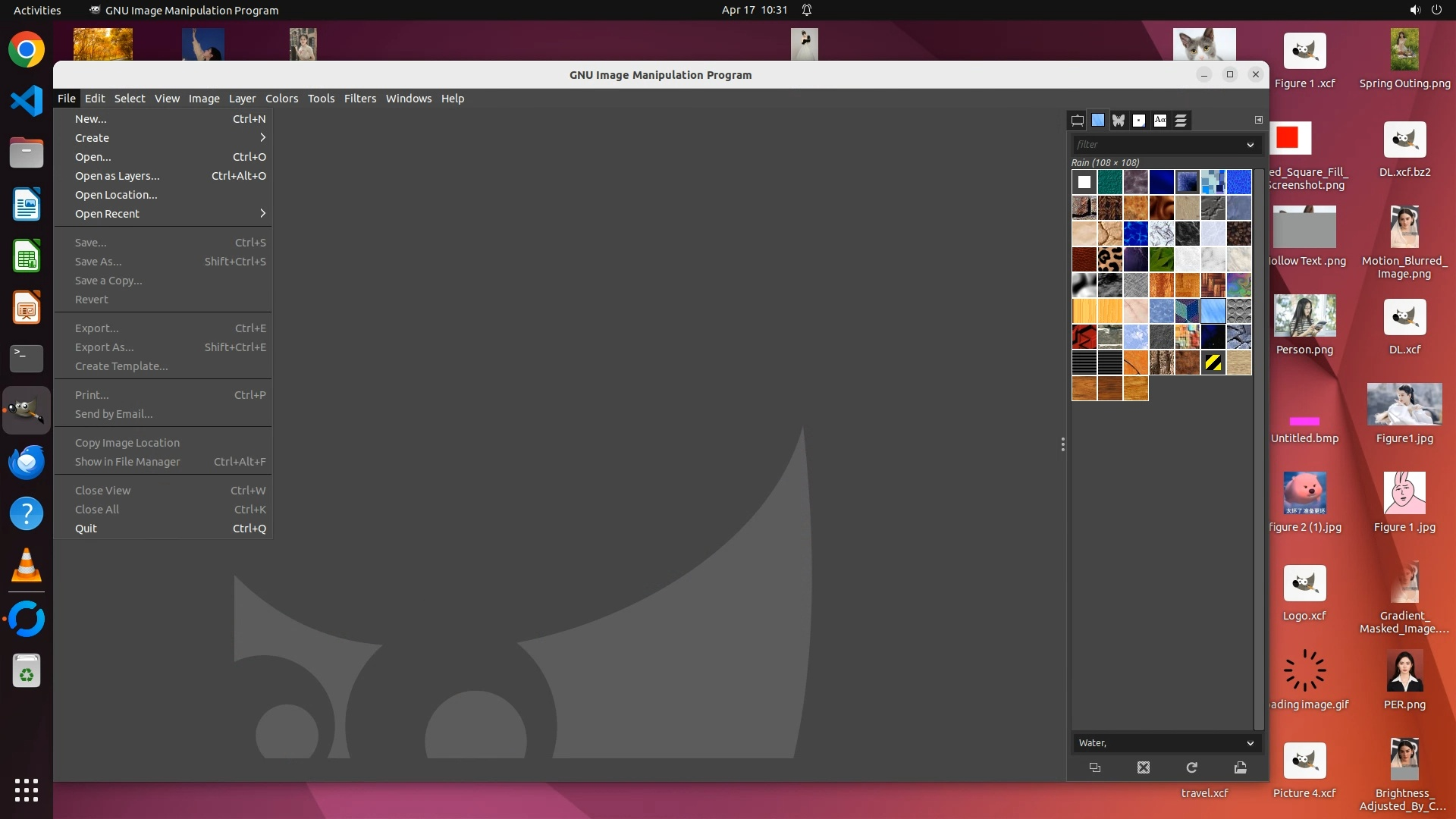Open the Images dockable tab
Image resolution: width=1456 pixels, height=819 pixels.
tap(1077, 121)
